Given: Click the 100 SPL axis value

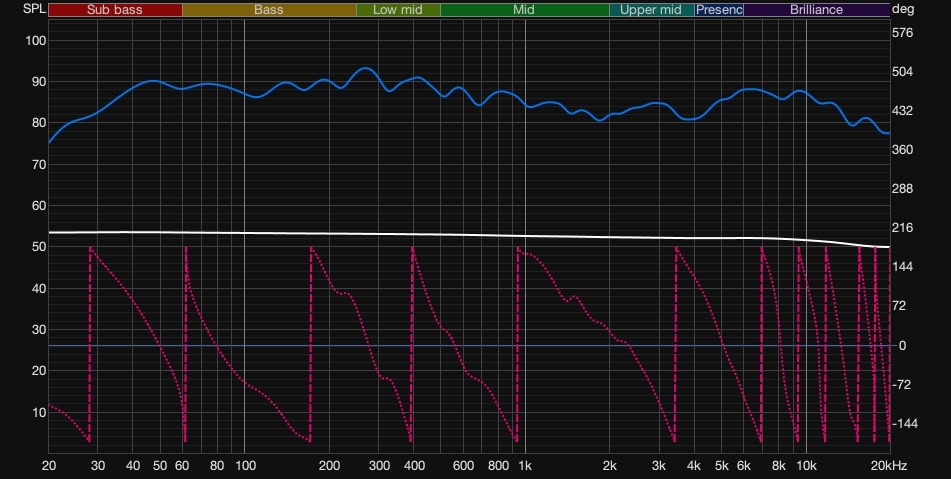Looking at the screenshot, I should pos(35,41).
